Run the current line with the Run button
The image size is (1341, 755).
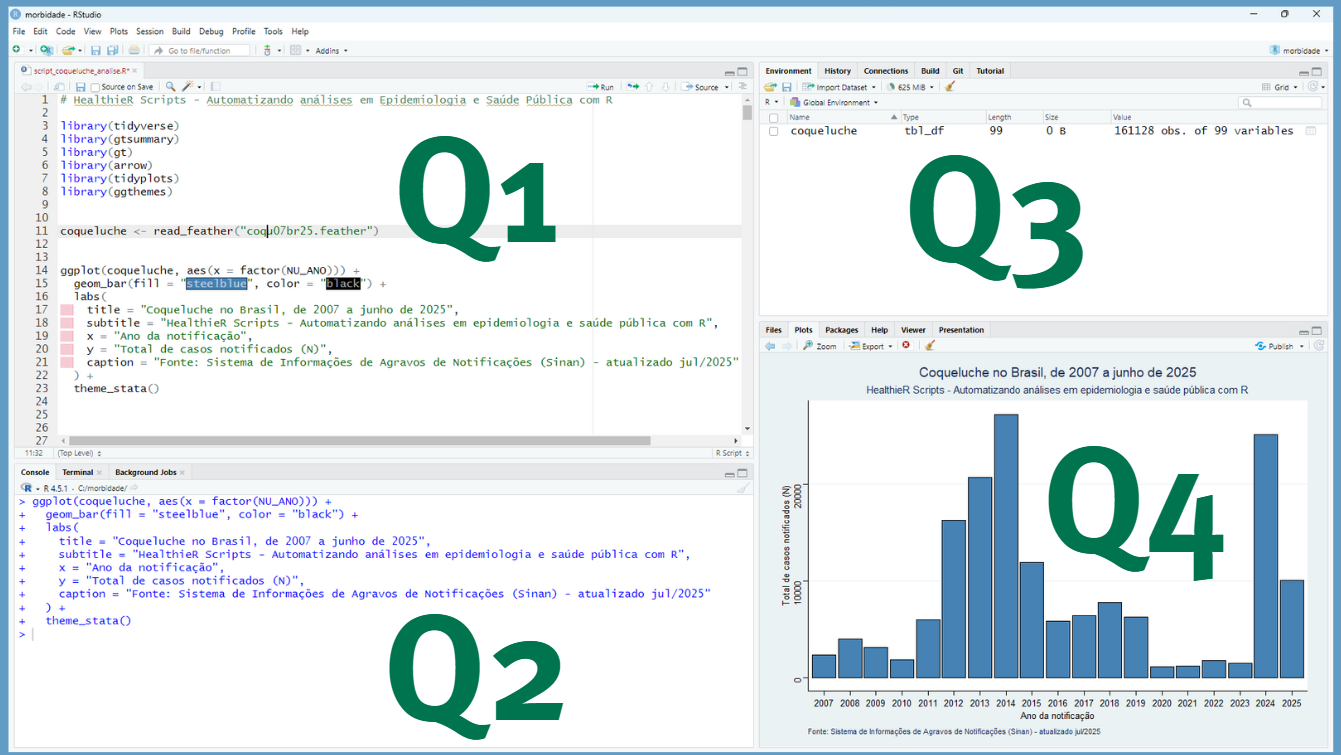[x=601, y=87]
